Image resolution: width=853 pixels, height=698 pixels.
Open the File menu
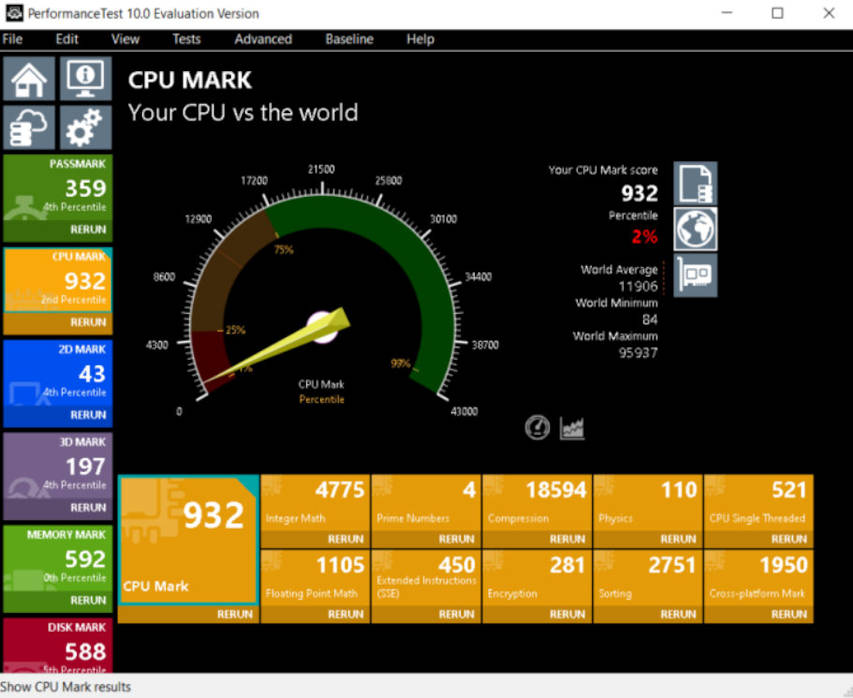coord(12,39)
